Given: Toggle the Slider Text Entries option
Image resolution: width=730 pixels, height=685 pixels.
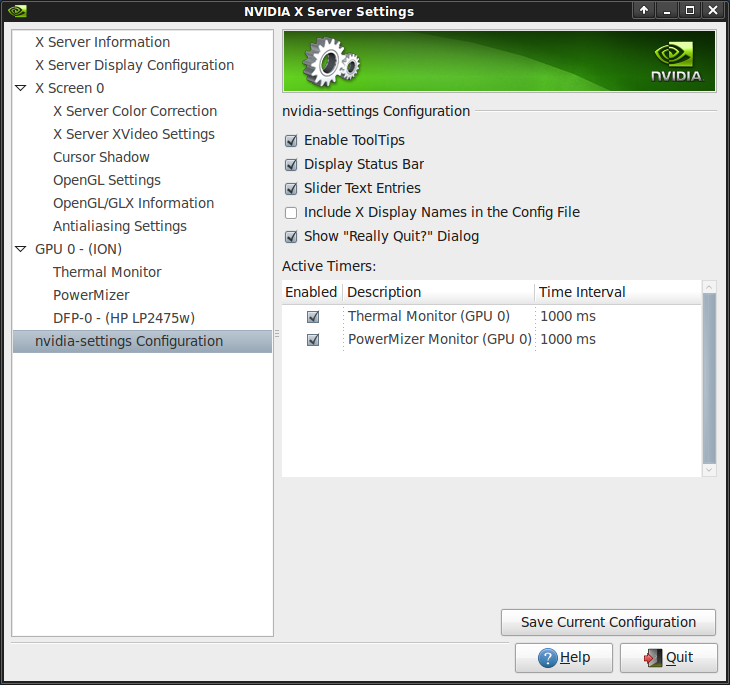Looking at the screenshot, I should click(x=291, y=189).
